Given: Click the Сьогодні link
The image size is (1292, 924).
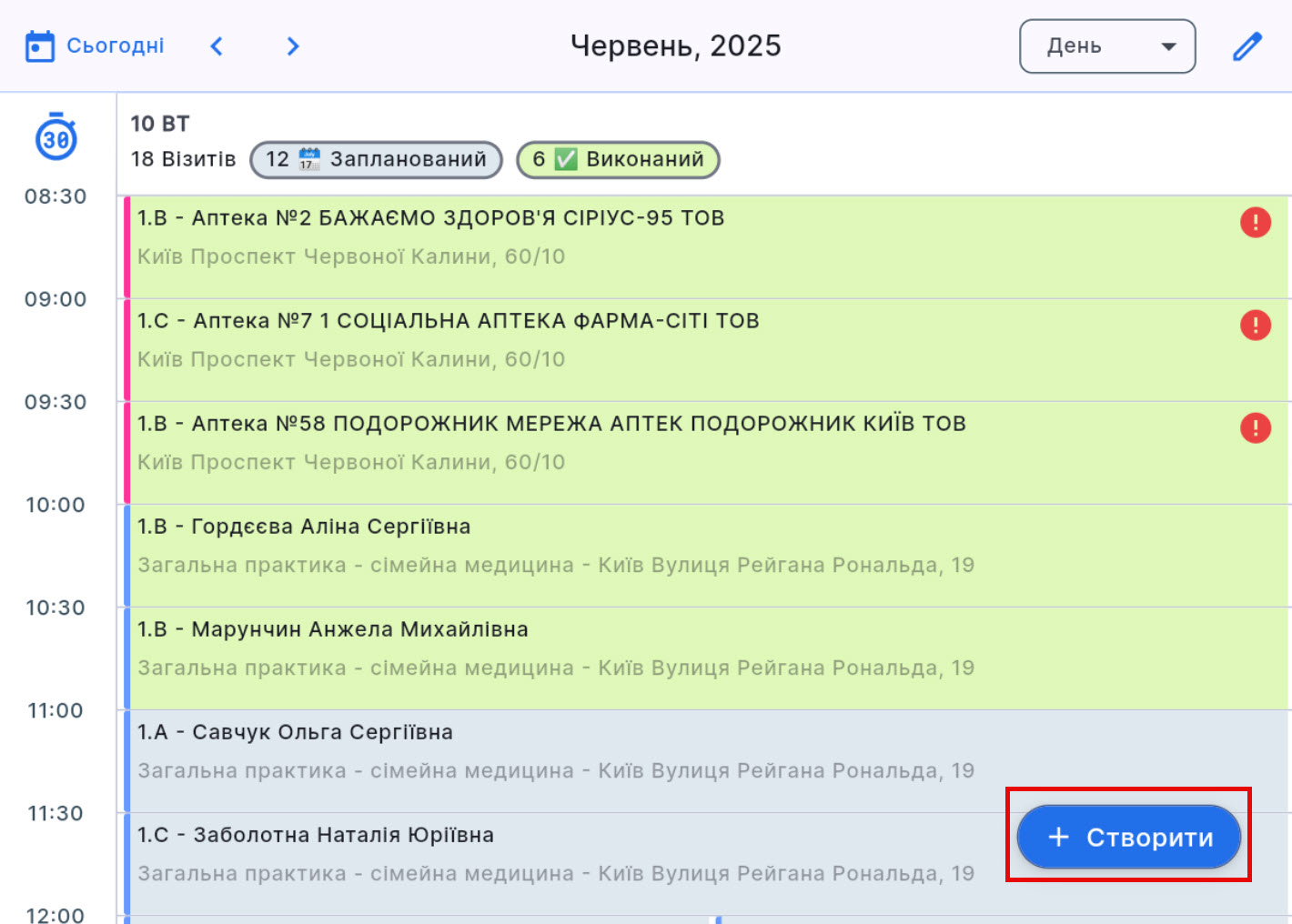Looking at the screenshot, I should [116, 46].
